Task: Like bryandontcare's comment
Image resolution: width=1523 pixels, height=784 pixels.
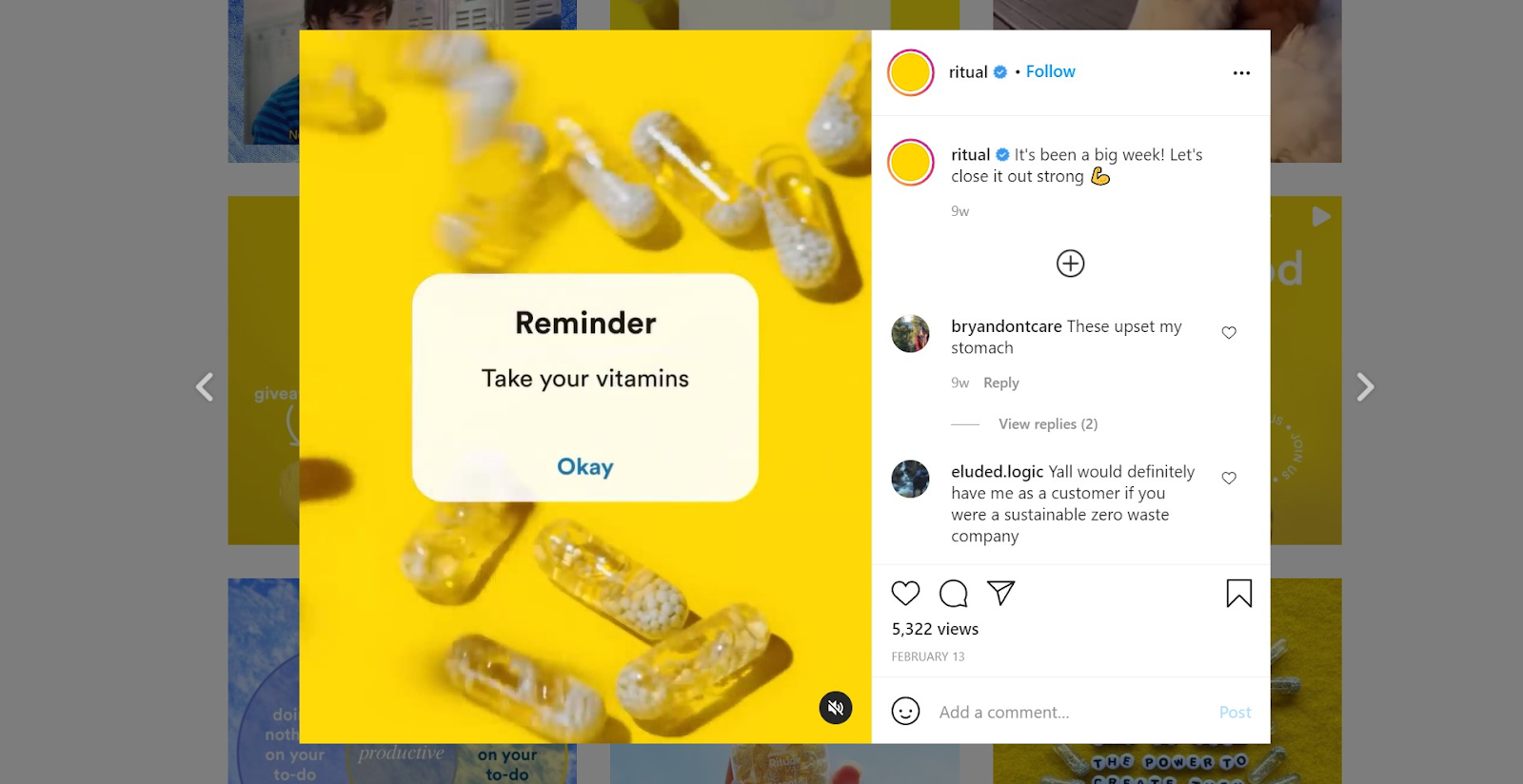Action: (1229, 333)
